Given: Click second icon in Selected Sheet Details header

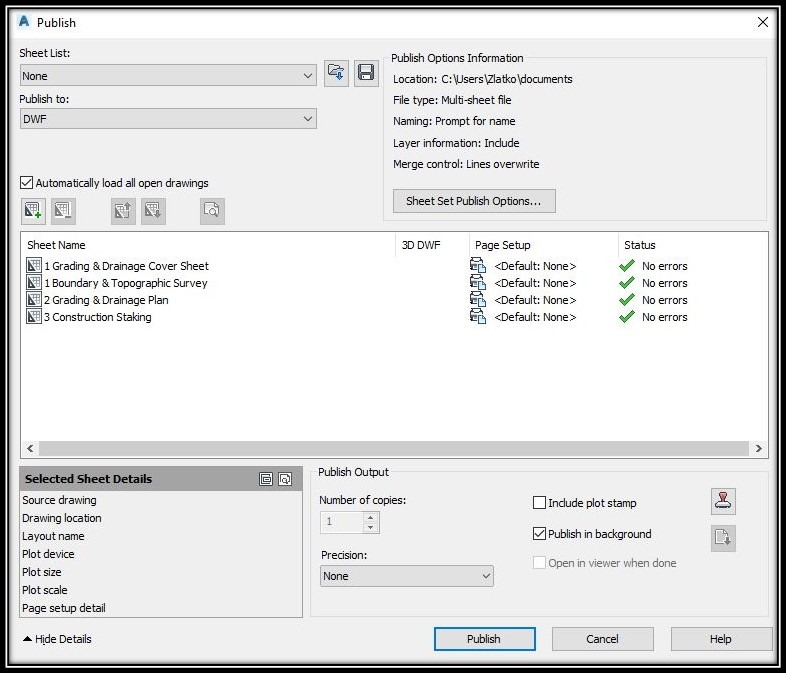Looking at the screenshot, I should [285, 479].
